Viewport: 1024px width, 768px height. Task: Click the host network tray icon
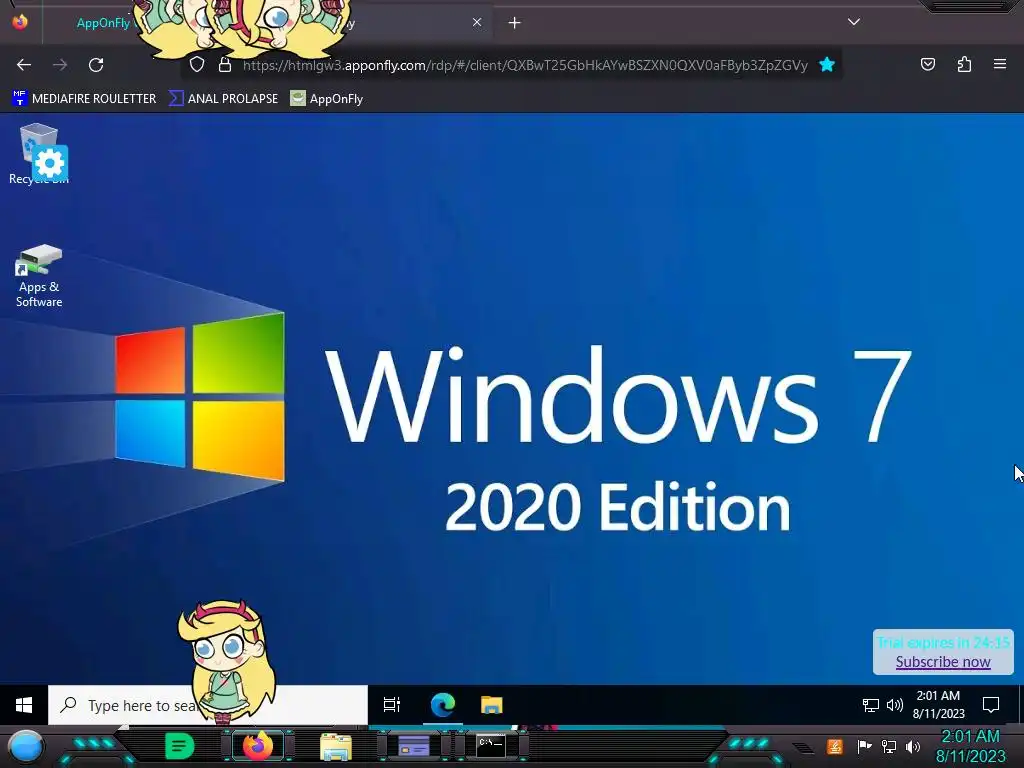tap(889, 746)
